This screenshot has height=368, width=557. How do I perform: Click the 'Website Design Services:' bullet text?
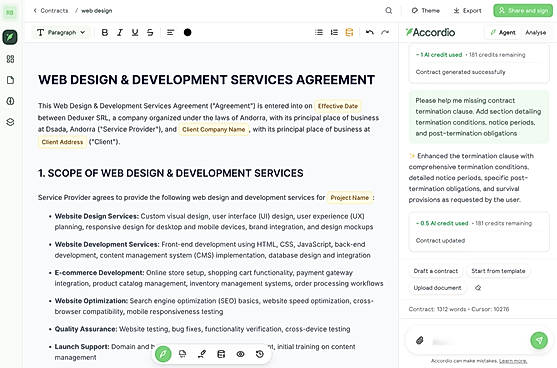coord(97,216)
